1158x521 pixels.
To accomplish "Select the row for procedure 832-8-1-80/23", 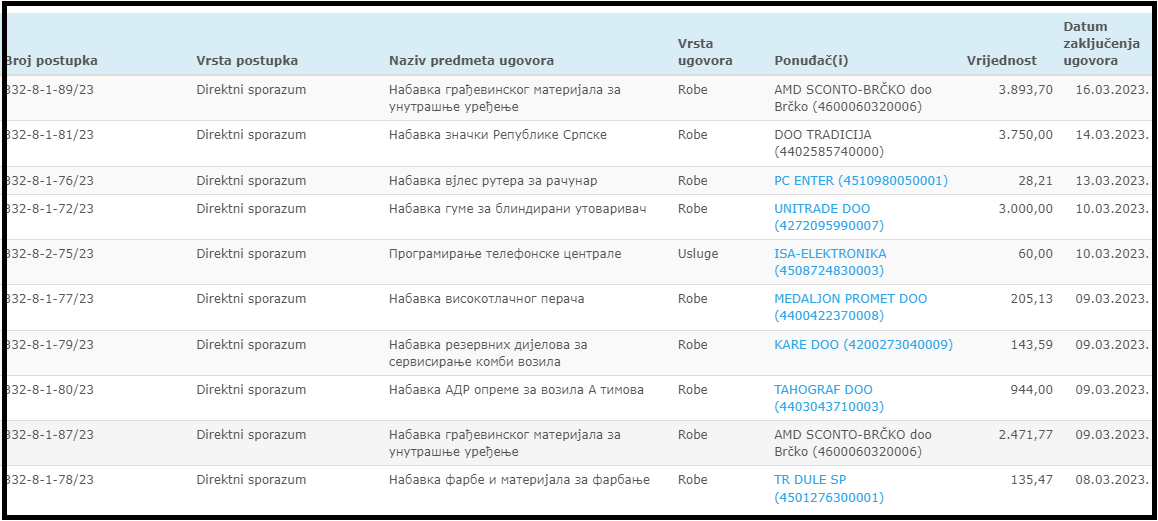I will tap(578, 398).
